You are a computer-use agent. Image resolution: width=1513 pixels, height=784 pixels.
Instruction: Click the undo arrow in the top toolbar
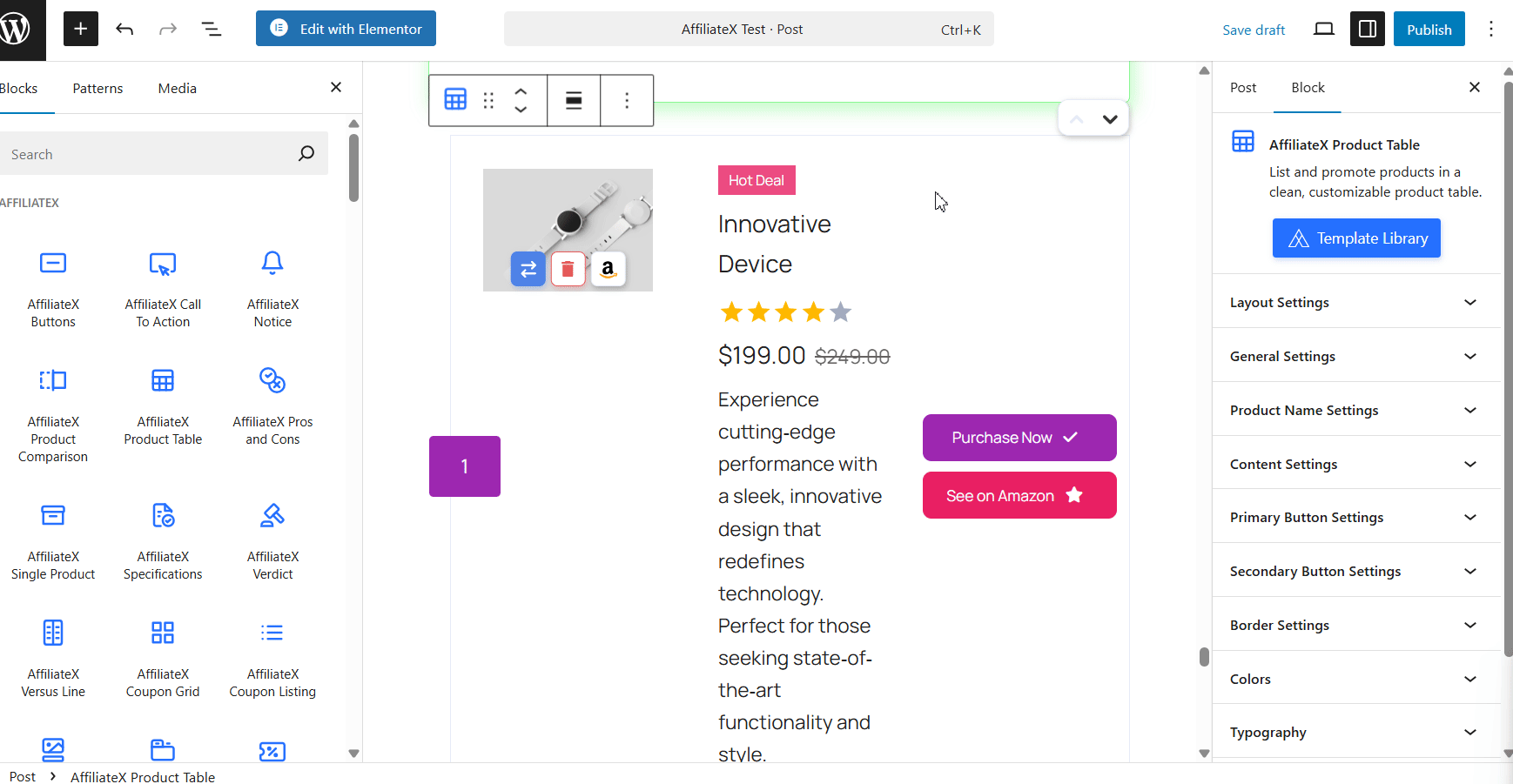point(124,29)
